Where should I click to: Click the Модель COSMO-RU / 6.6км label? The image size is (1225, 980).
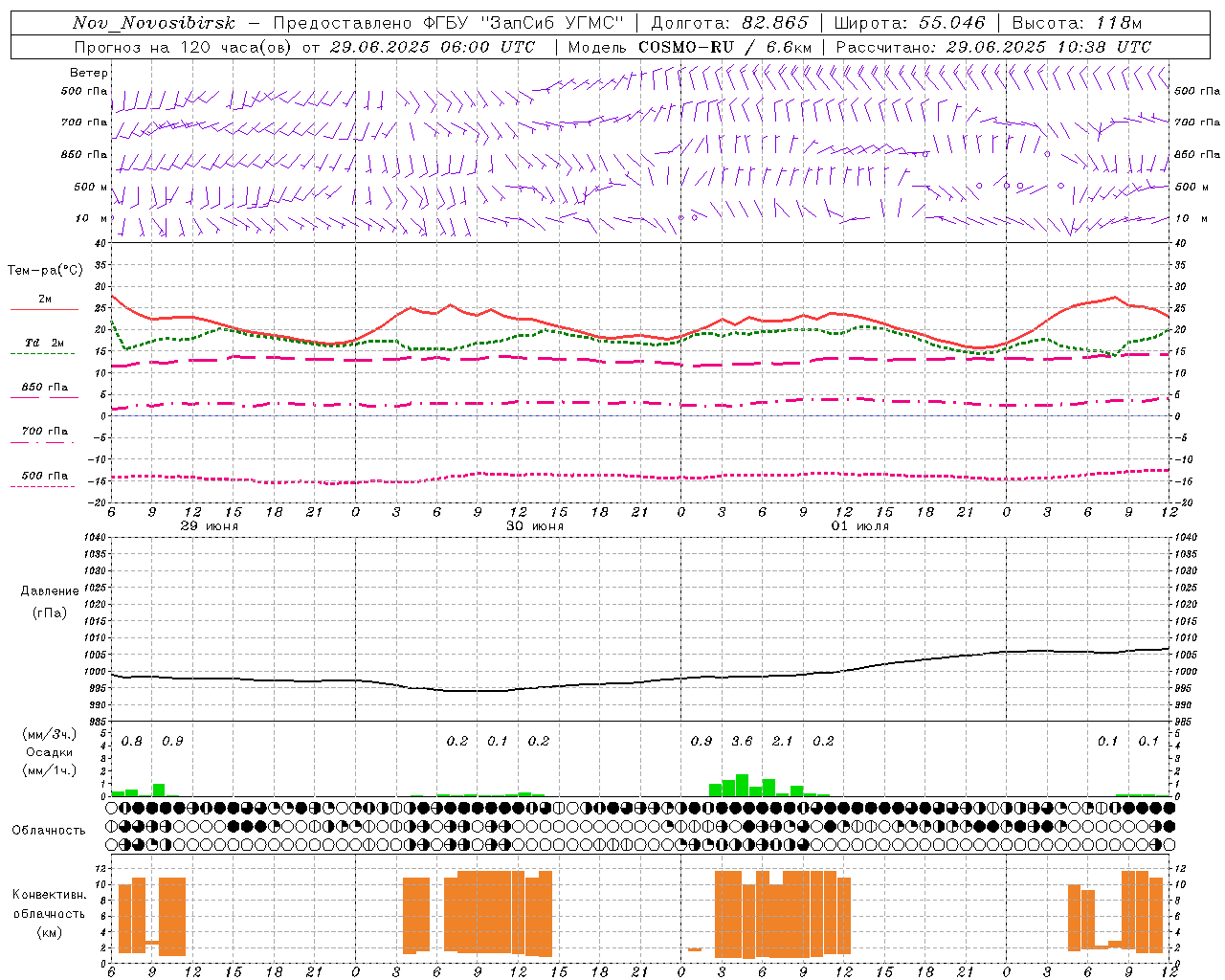click(x=690, y=47)
